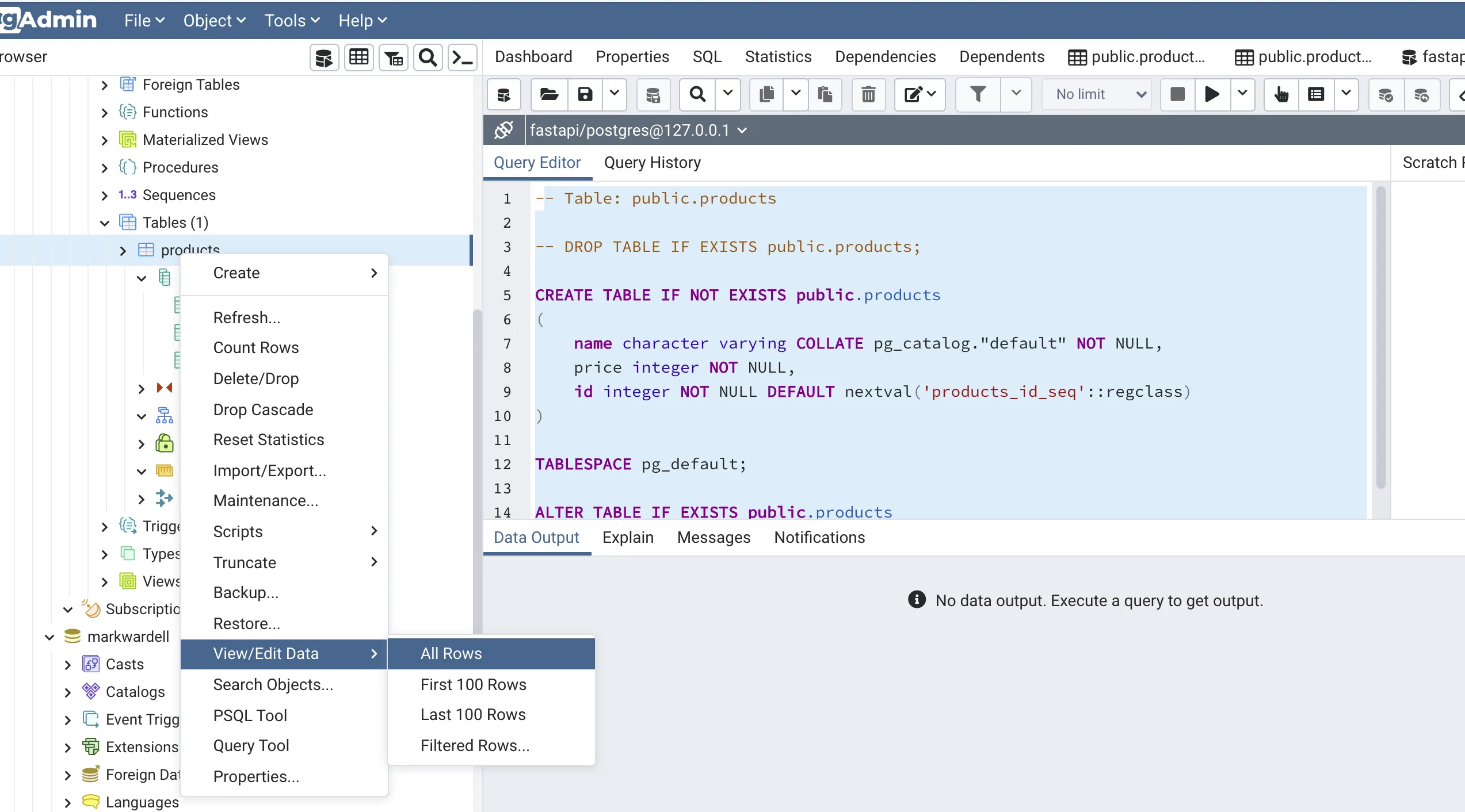
Task: Collapse the Tables (1) tree node
Action: tap(105, 223)
